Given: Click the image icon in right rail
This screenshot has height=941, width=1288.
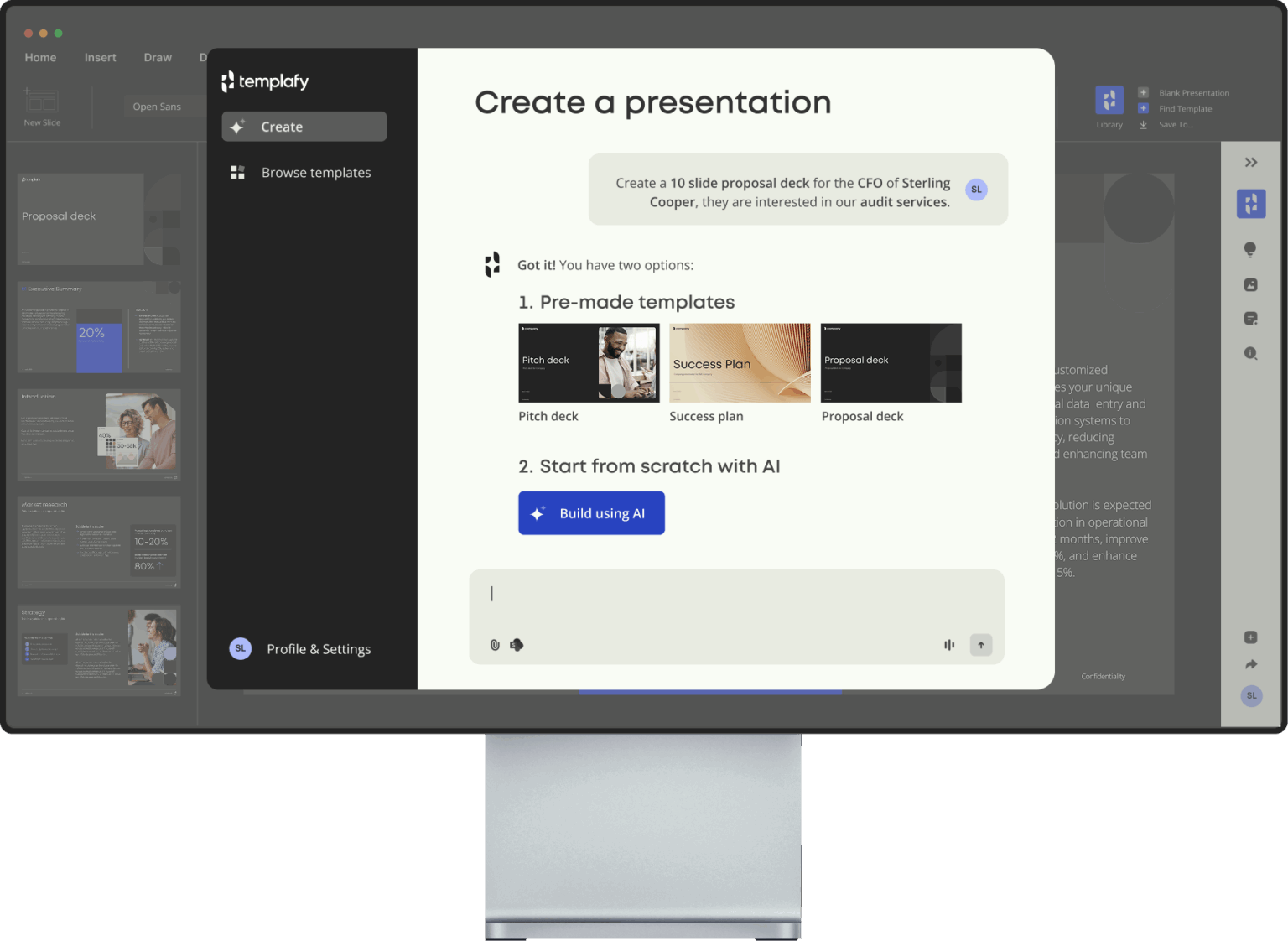Looking at the screenshot, I should pyautogui.click(x=1250, y=285).
